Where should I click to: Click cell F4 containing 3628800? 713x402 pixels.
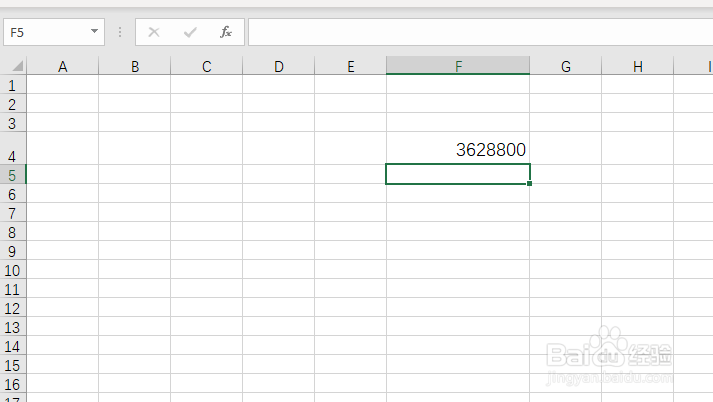click(x=458, y=149)
